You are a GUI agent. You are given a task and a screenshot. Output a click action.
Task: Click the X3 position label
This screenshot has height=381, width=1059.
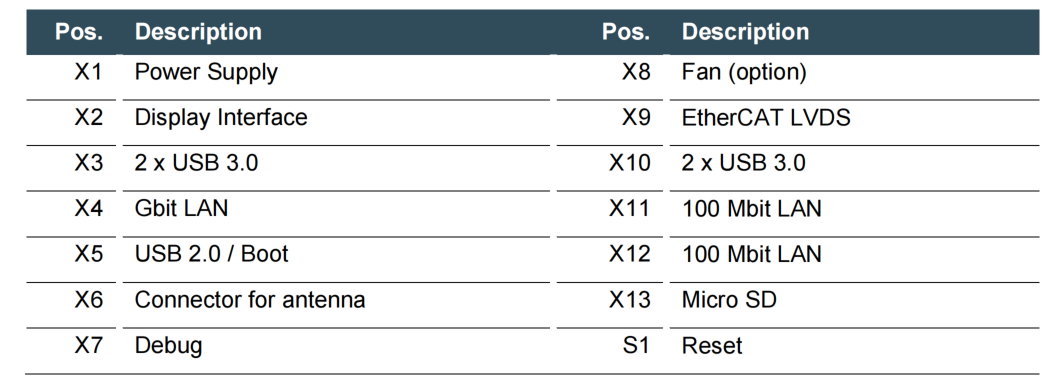(88, 163)
